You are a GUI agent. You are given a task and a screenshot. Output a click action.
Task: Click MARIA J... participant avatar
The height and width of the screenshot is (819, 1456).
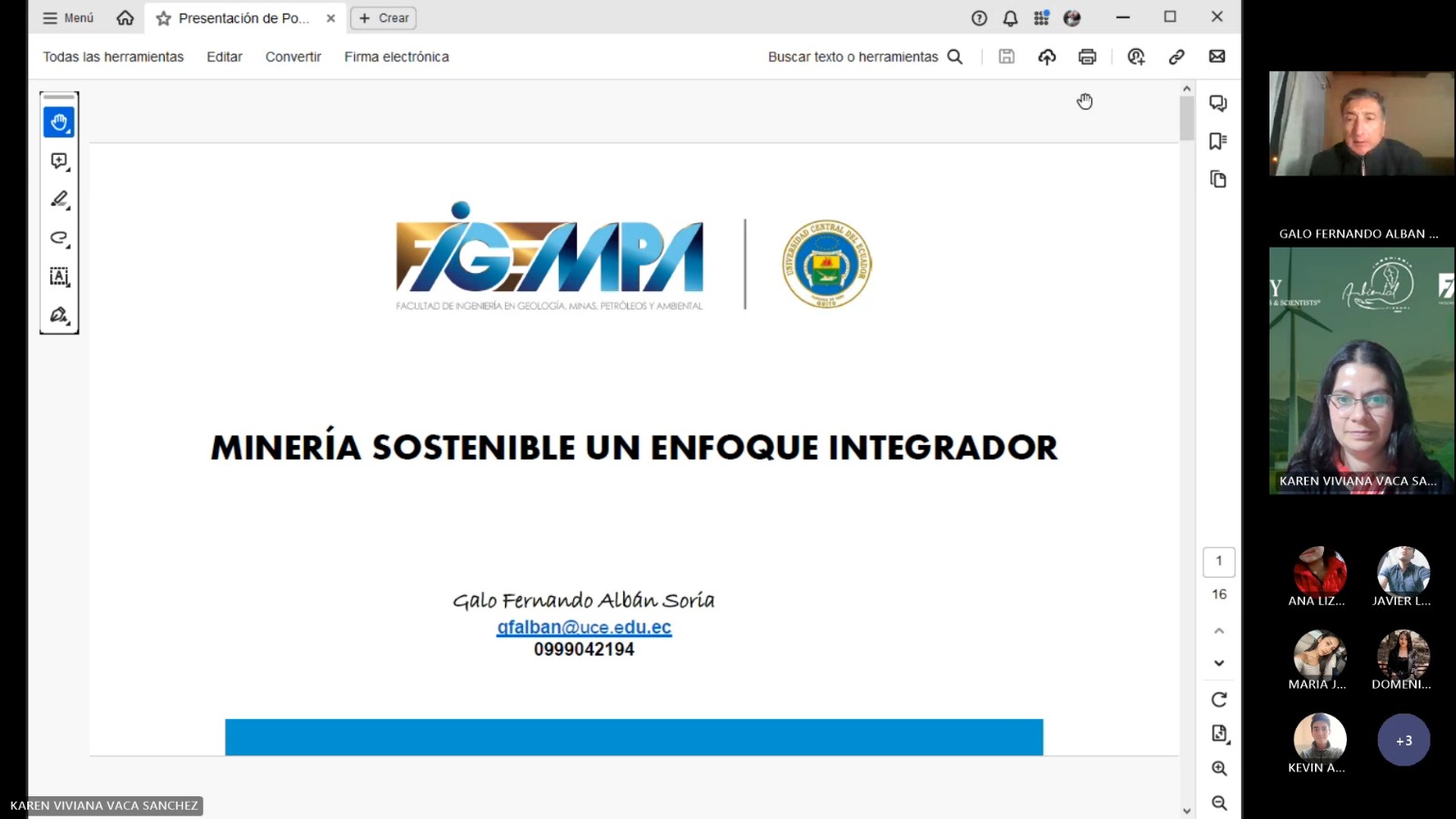[1319, 655]
